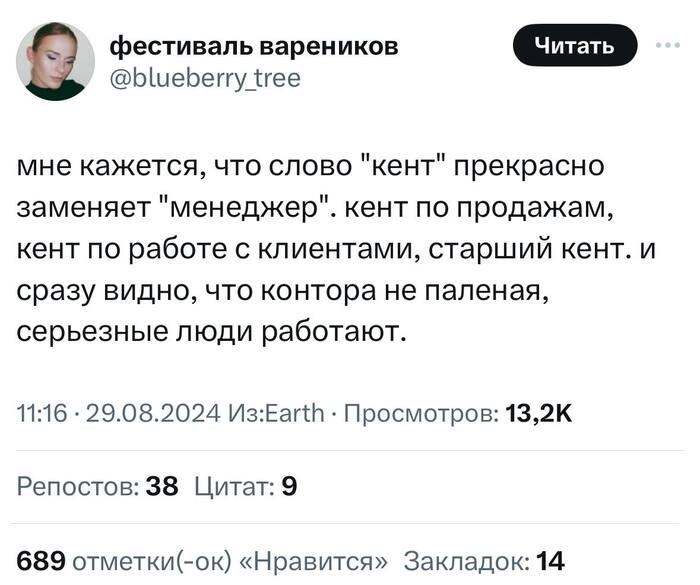Click the repost count number 38
This screenshot has width=700, height=585.
(x=162, y=487)
